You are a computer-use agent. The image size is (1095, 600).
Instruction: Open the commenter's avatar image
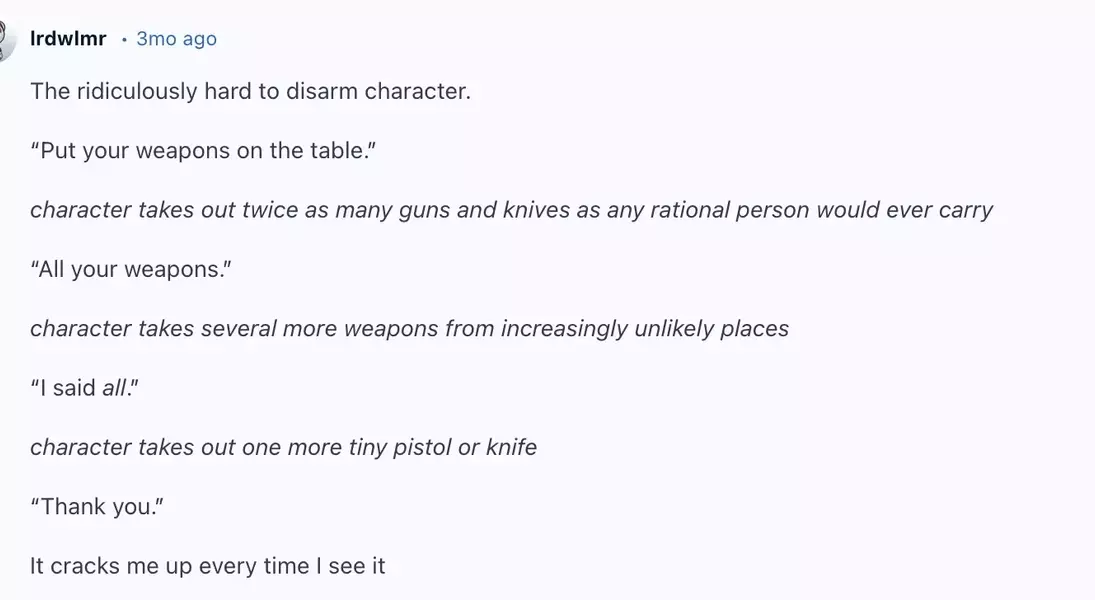6,40
